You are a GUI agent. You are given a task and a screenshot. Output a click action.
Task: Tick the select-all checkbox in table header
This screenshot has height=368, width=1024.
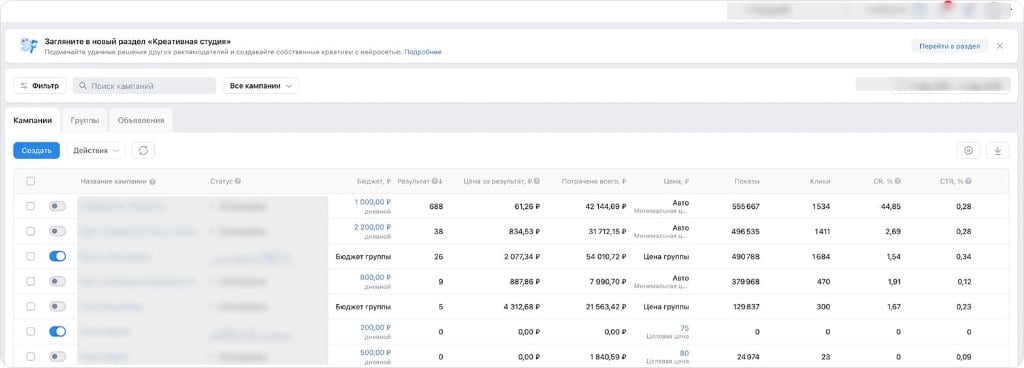(x=31, y=181)
